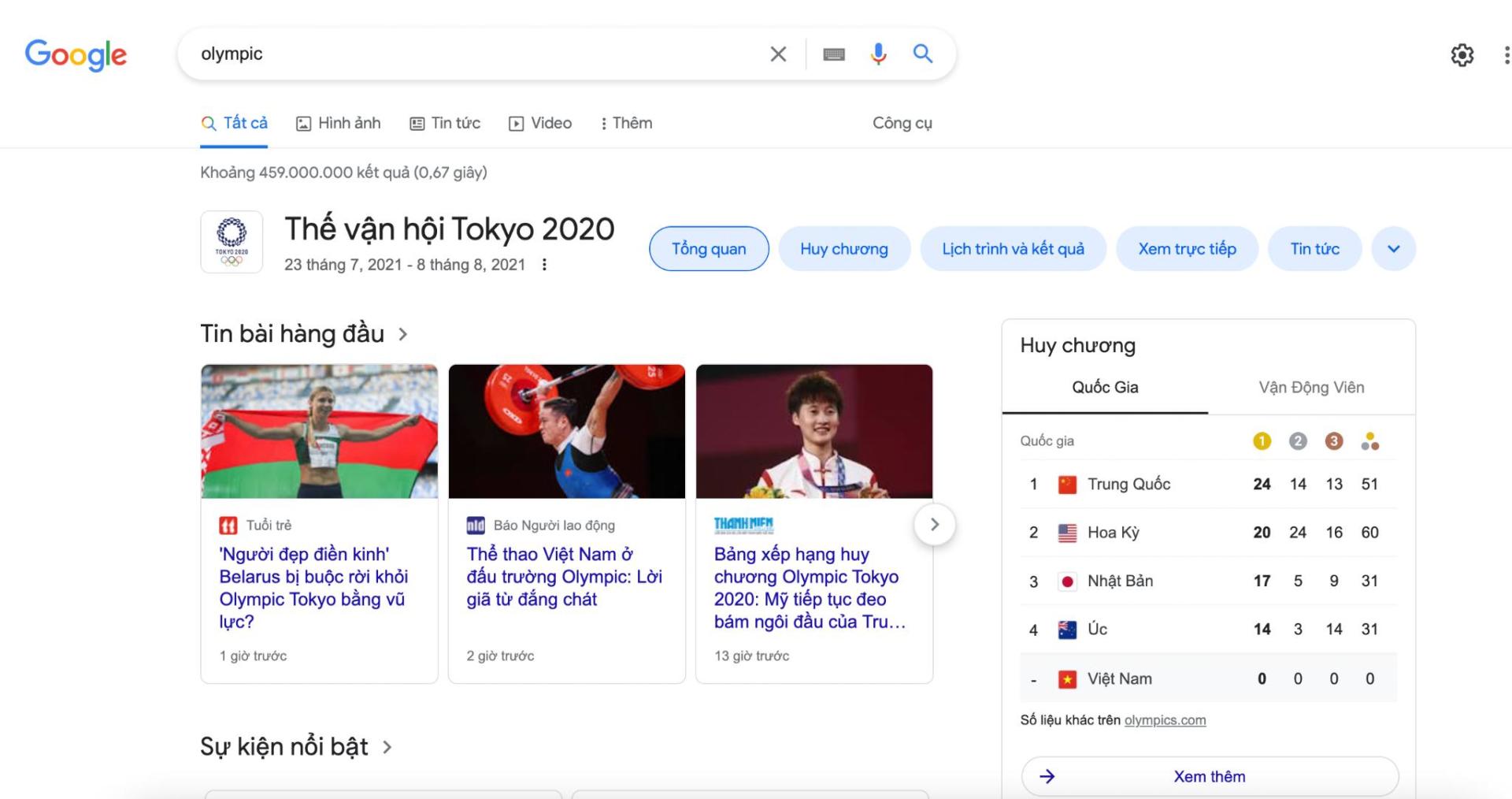Click the Khoảng 459.000.000 kết quả text

coord(343,173)
